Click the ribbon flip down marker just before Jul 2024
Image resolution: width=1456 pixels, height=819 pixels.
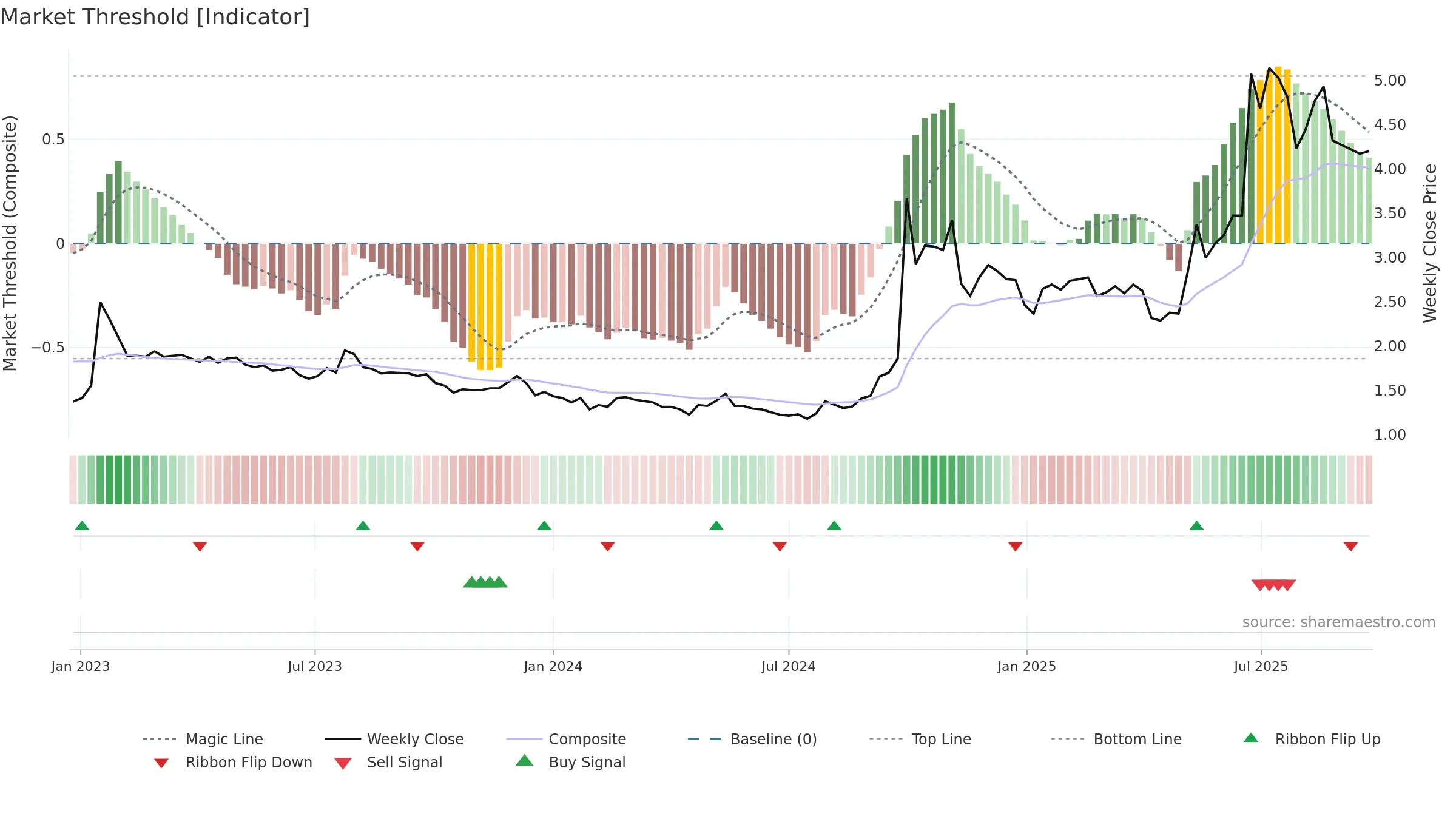point(780,547)
